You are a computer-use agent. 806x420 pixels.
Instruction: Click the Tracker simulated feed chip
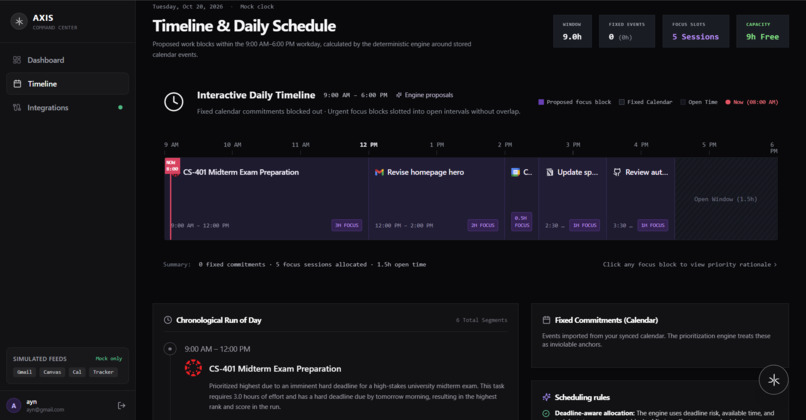click(x=103, y=372)
